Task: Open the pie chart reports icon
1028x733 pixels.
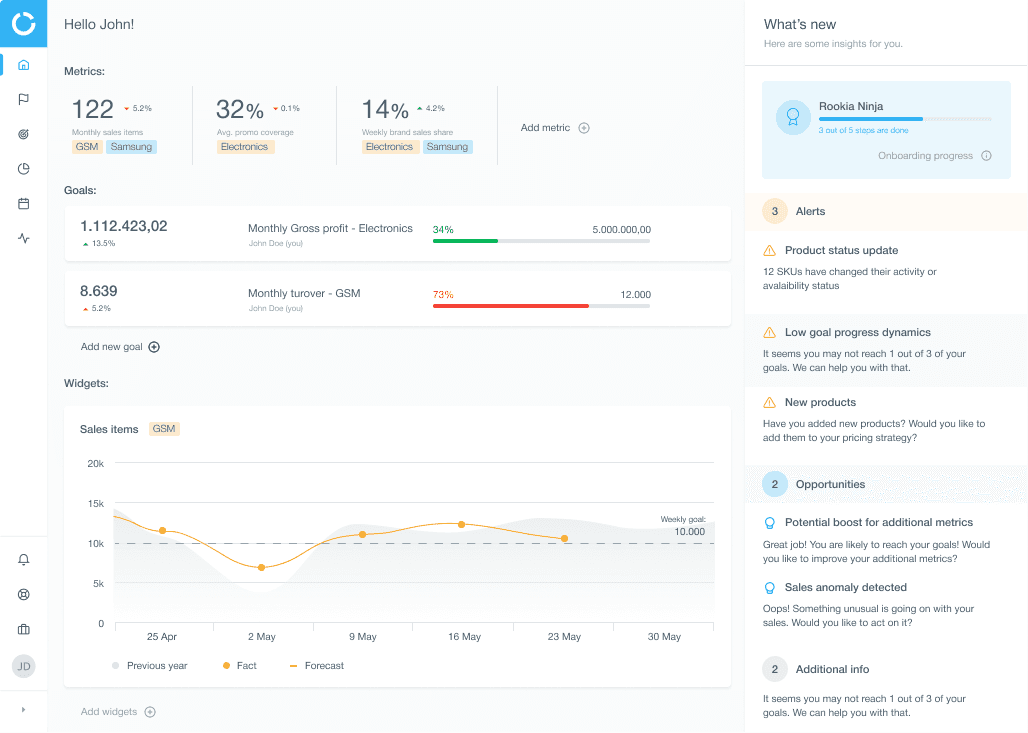Action: pyautogui.click(x=24, y=169)
